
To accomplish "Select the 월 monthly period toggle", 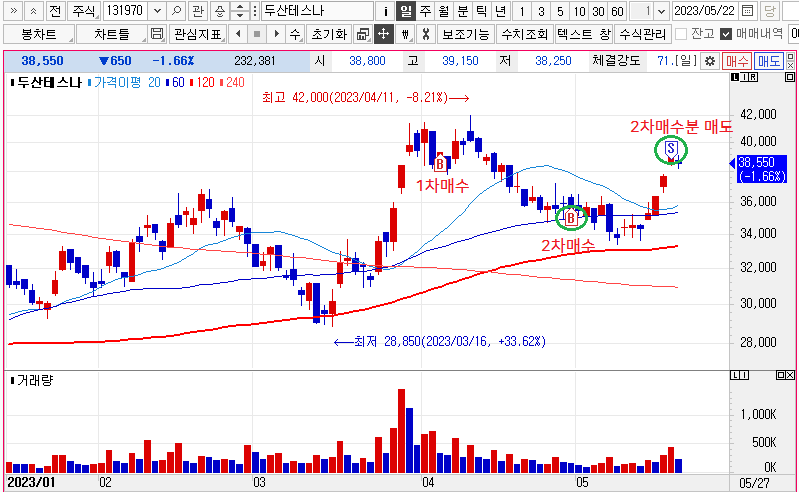I will pyautogui.click(x=444, y=11).
